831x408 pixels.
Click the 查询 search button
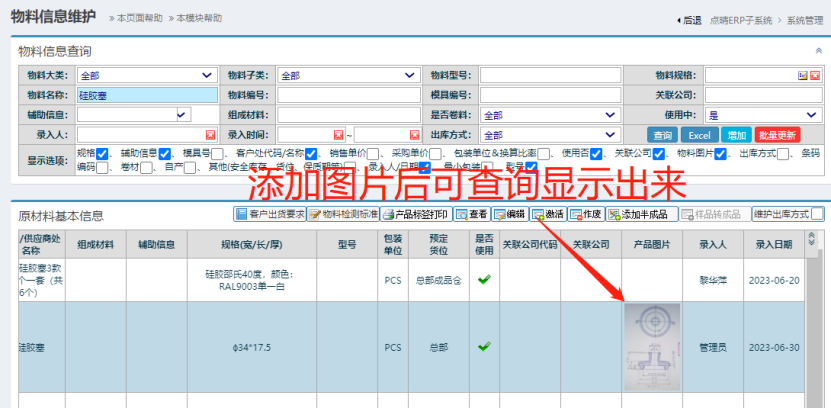pos(662,134)
